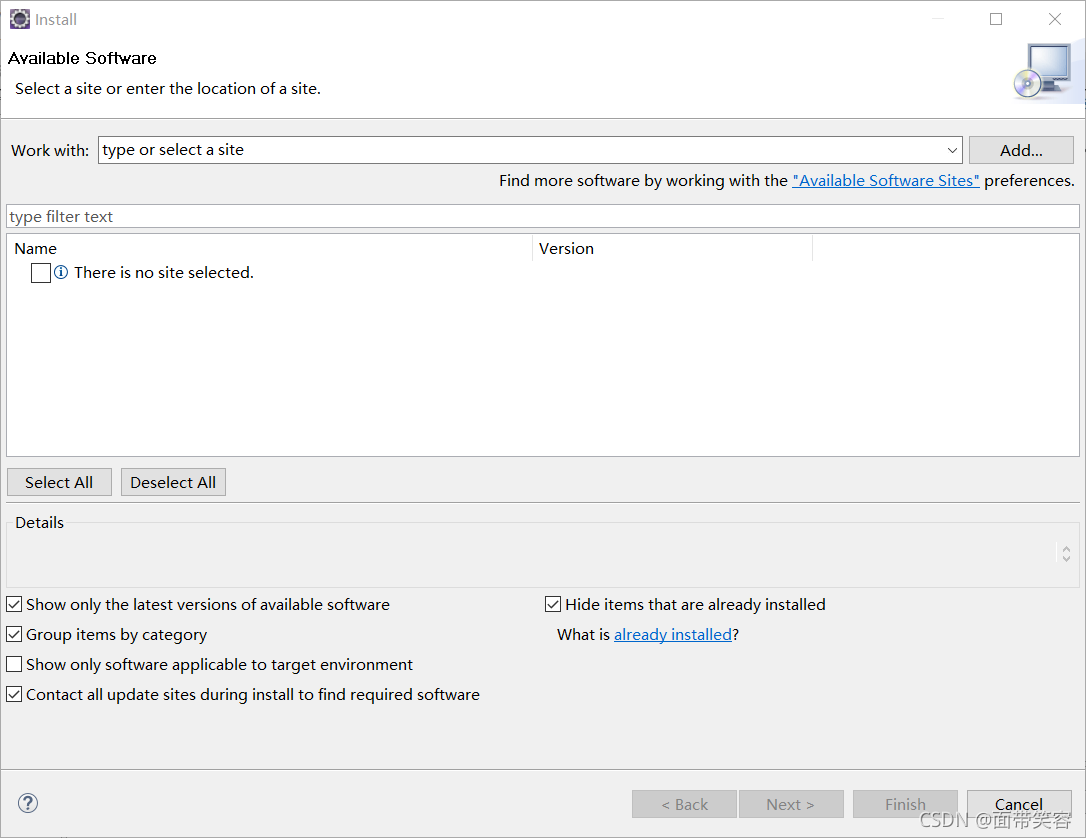
Task: Uncheck 'Group items by category'
Action: click(x=14, y=634)
